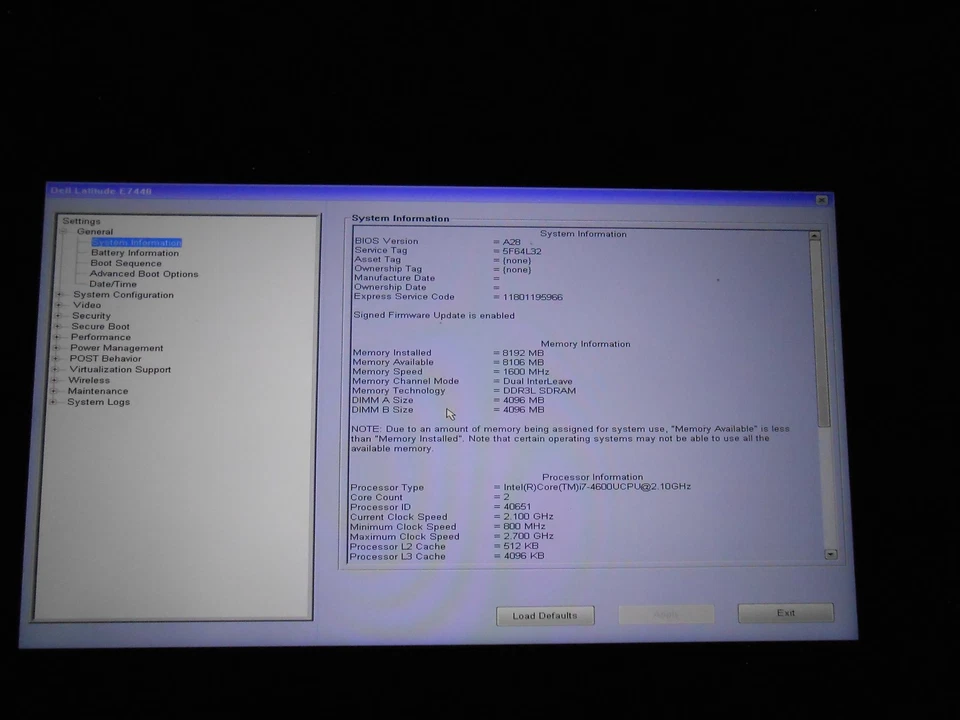Open Boot Sequence settings
This screenshot has width=960, height=720.
pos(125,263)
